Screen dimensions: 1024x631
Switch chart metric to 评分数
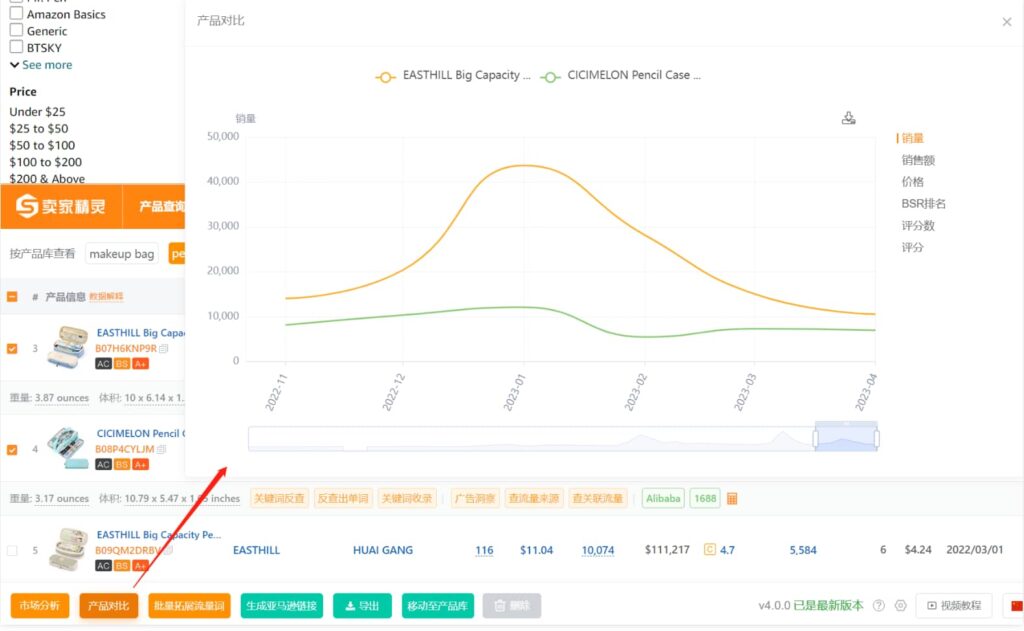tap(918, 225)
